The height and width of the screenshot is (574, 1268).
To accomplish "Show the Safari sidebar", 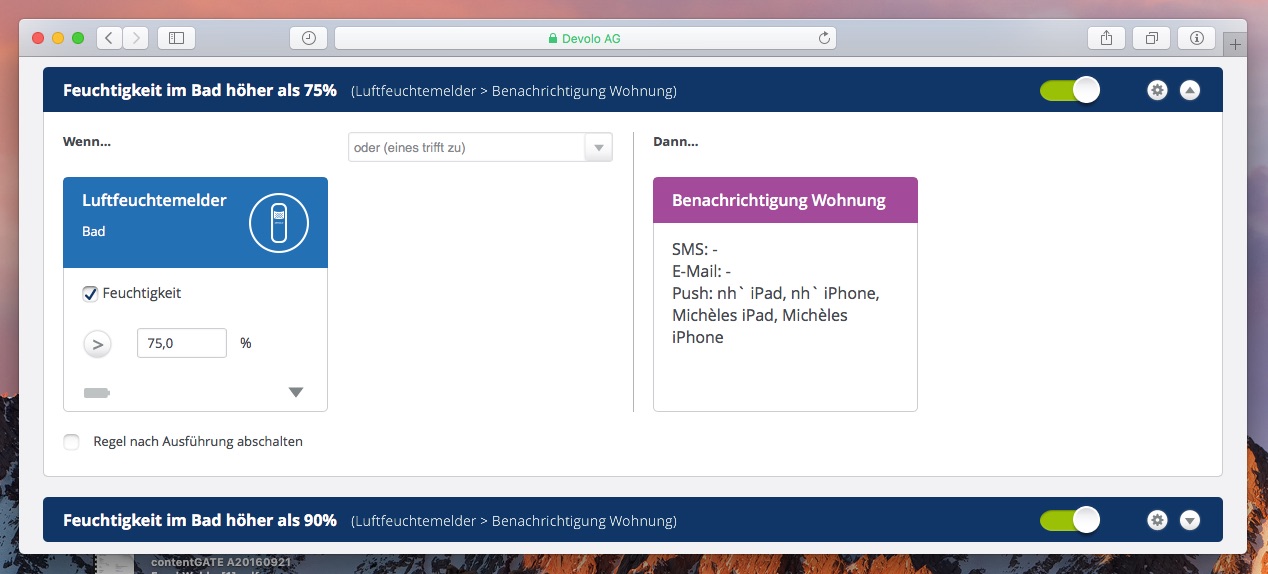I will [x=176, y=38].
